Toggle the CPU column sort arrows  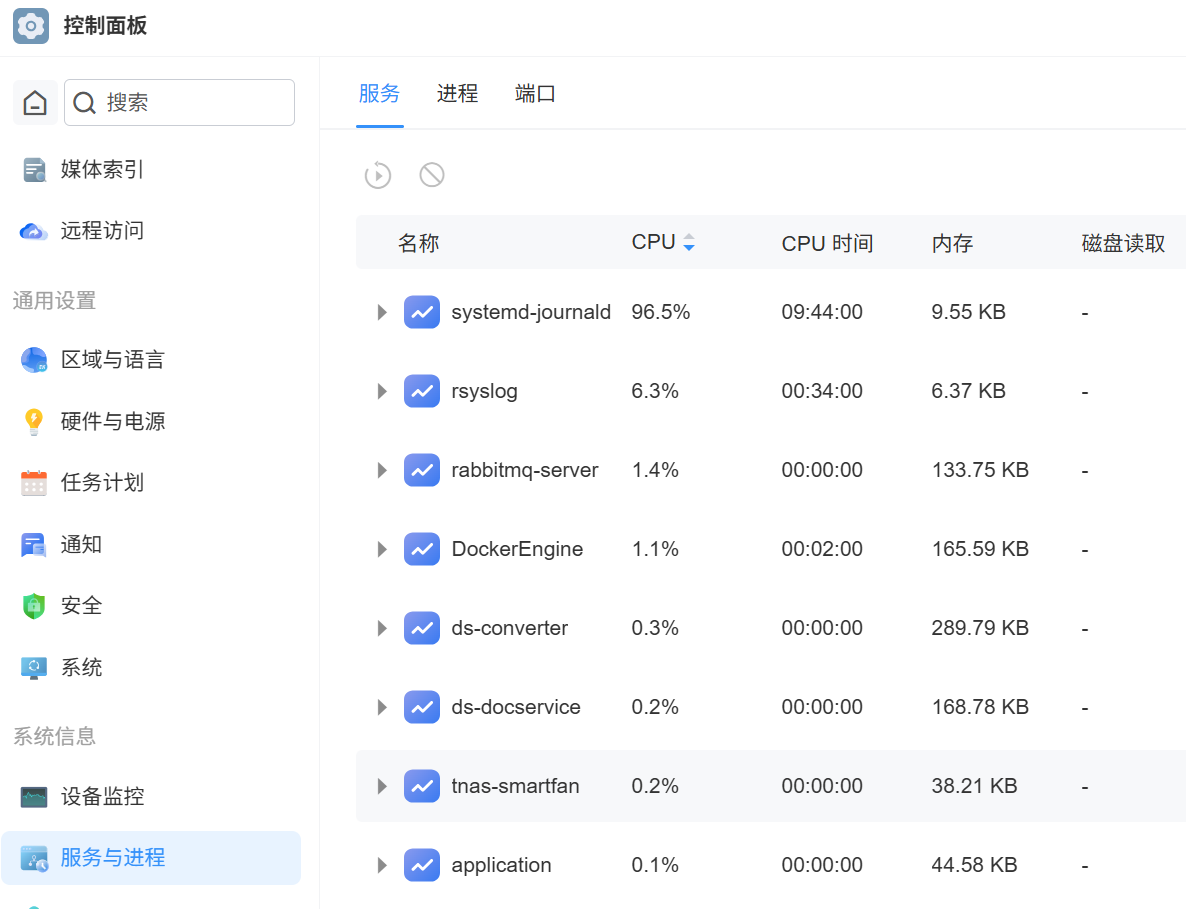[688, 242]
